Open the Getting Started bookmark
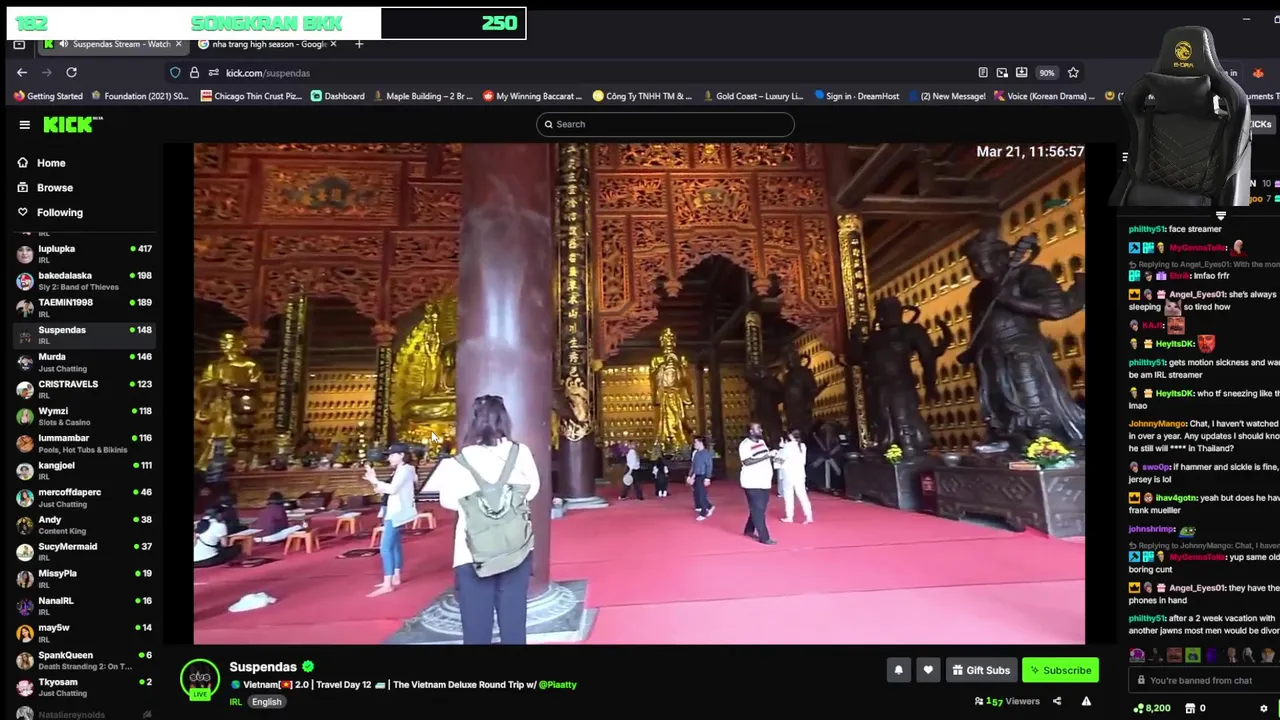The image size is (1280, 720). [48, 96]
